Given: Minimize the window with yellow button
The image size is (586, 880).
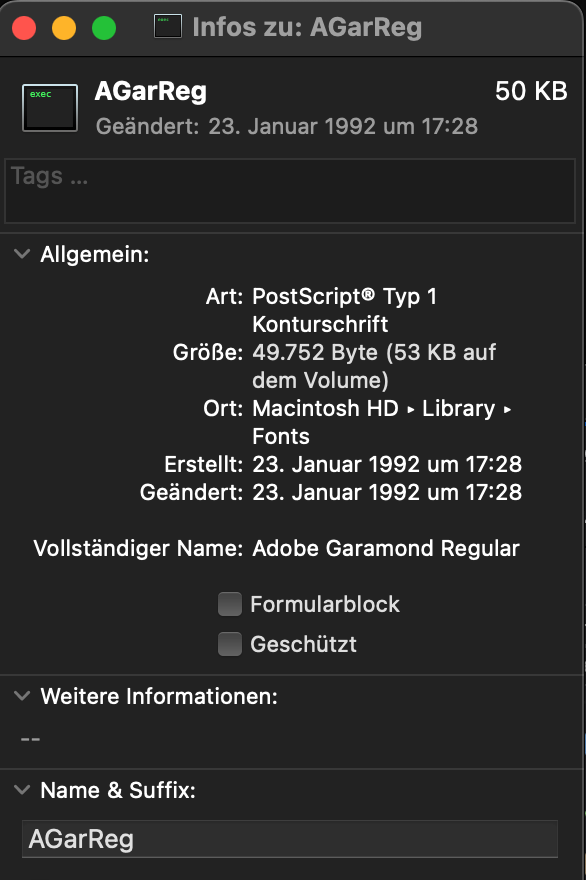Looking at the screenshot, I should 64,28.
